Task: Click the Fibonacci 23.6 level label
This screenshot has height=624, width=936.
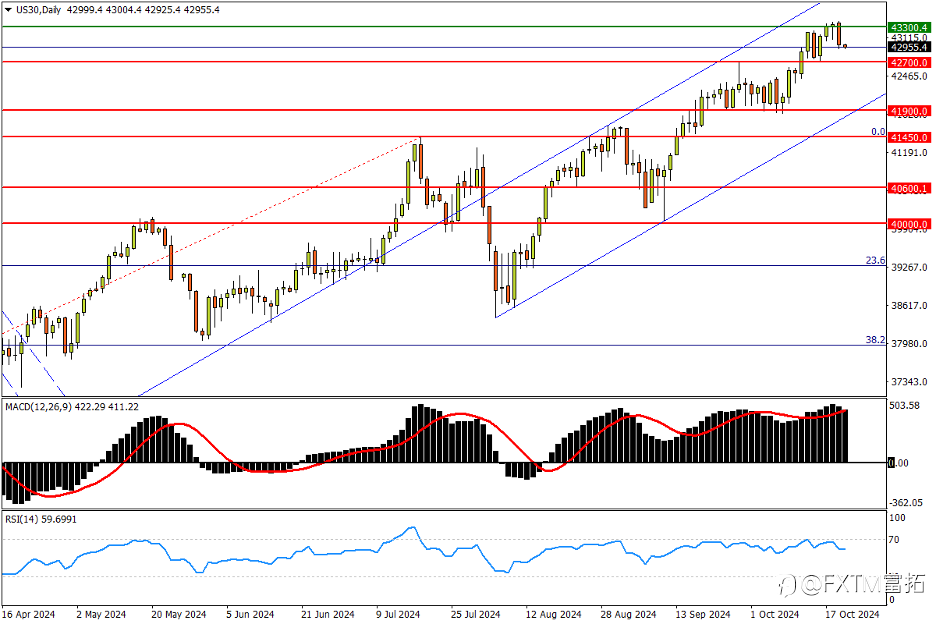Action: click(x=876, y=261)
